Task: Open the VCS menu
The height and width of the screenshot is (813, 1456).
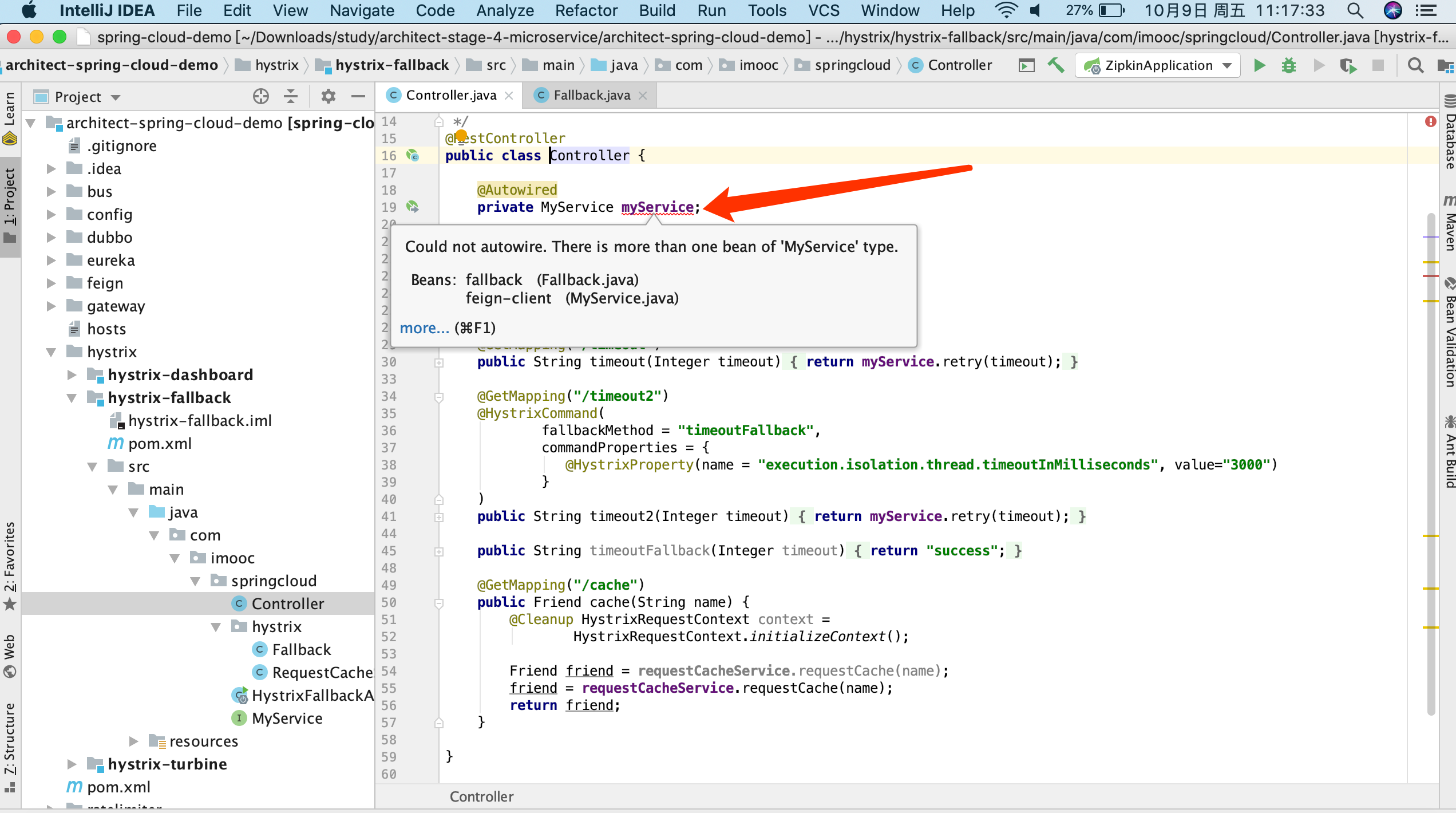Action: (824, 10)
